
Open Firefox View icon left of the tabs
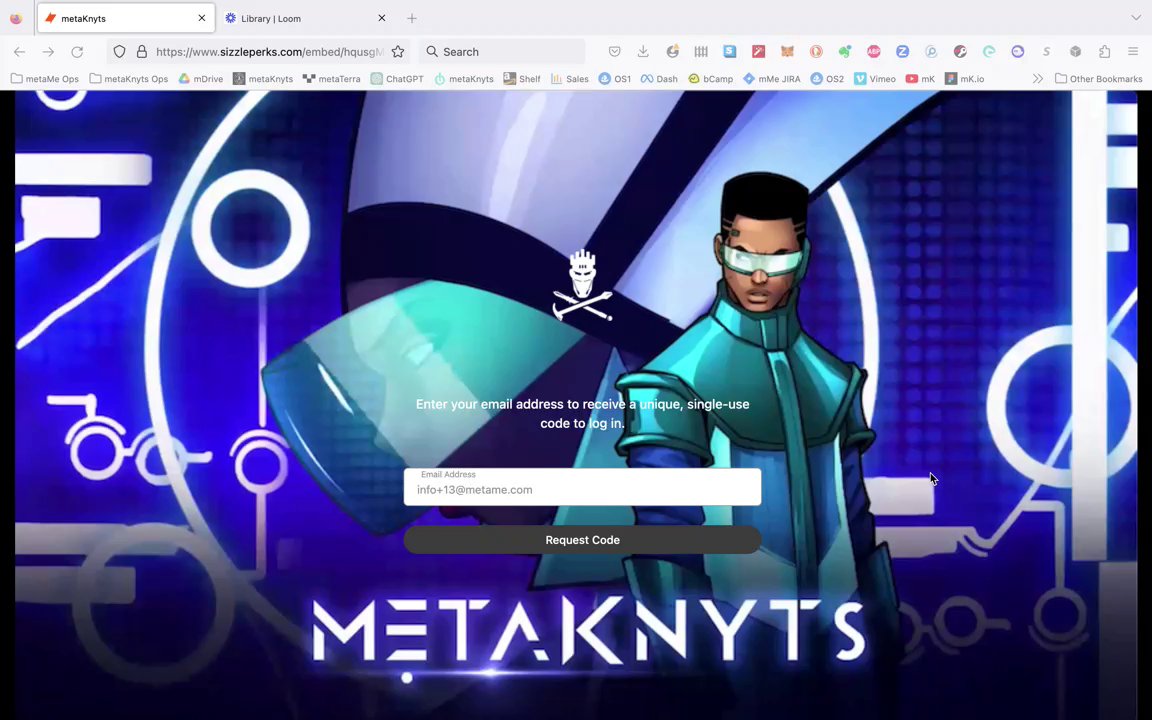click(x=15, y=18)
